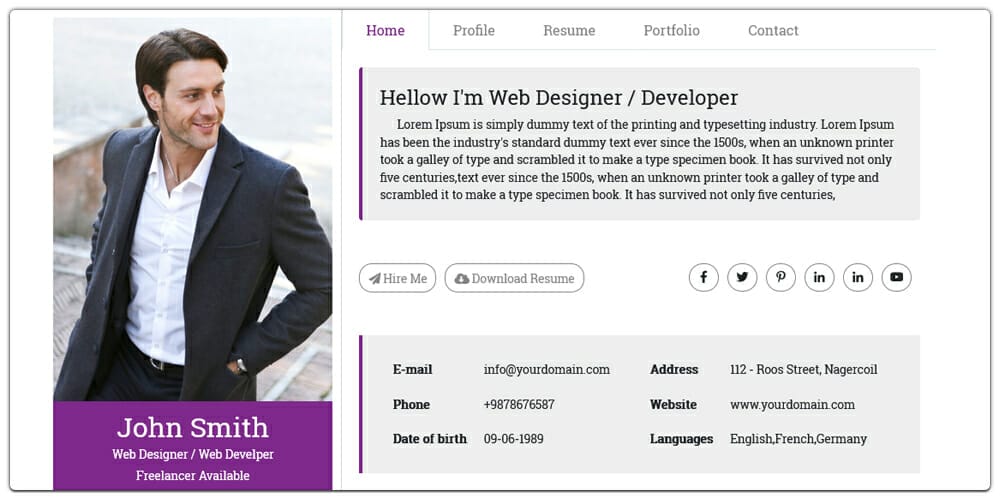Click the info@yourdomain.com email address
1000x500 pixels.
pos(546,369)
